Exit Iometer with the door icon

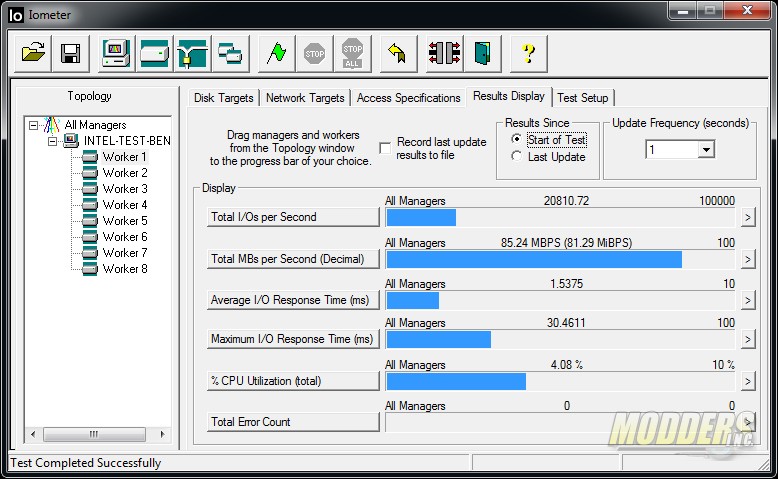tap(482, 53)
